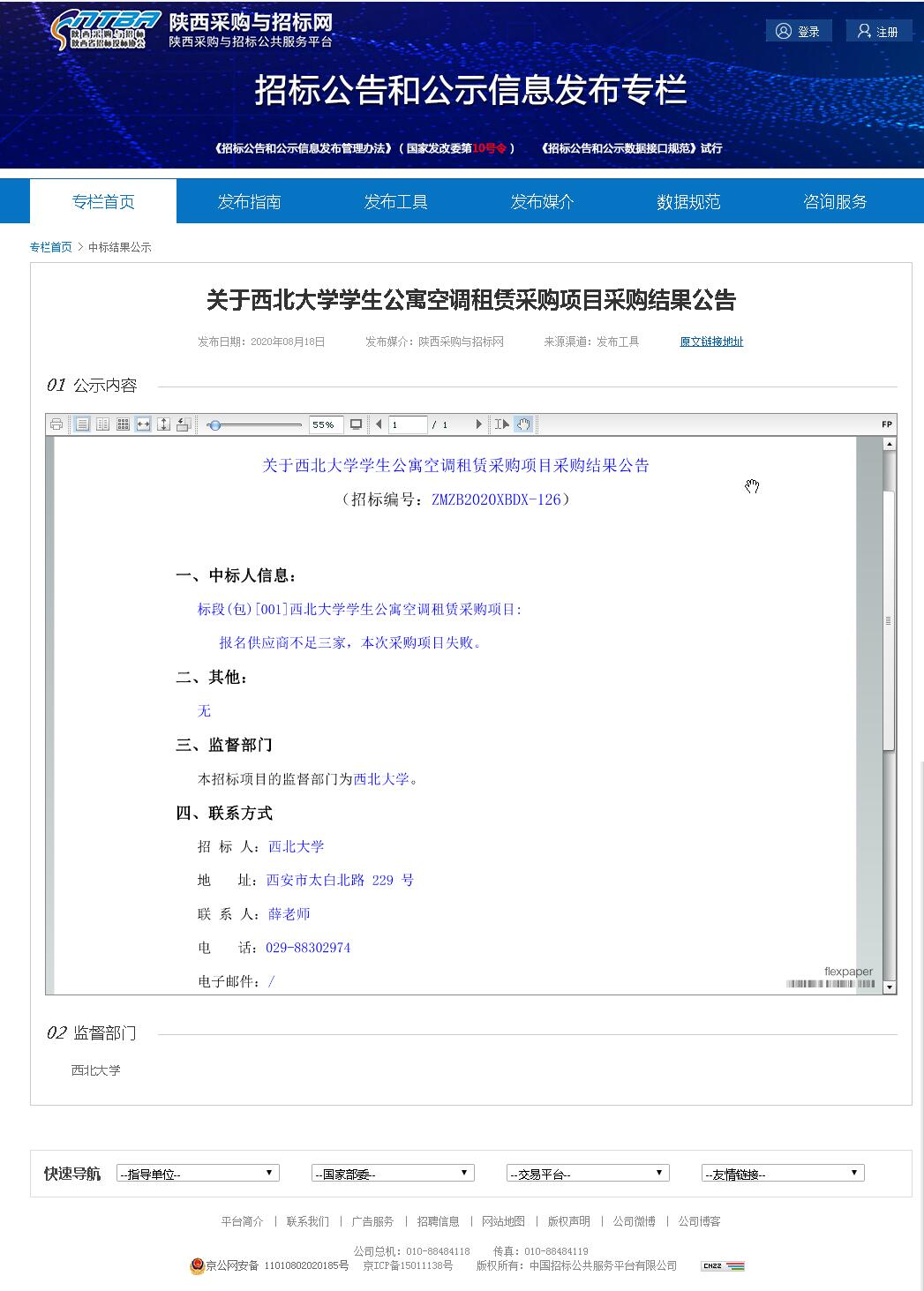Viewport: 924px width, 1291px height.
Task: Enter fullscreen viewer mode
Action: [x=357, y=424]
